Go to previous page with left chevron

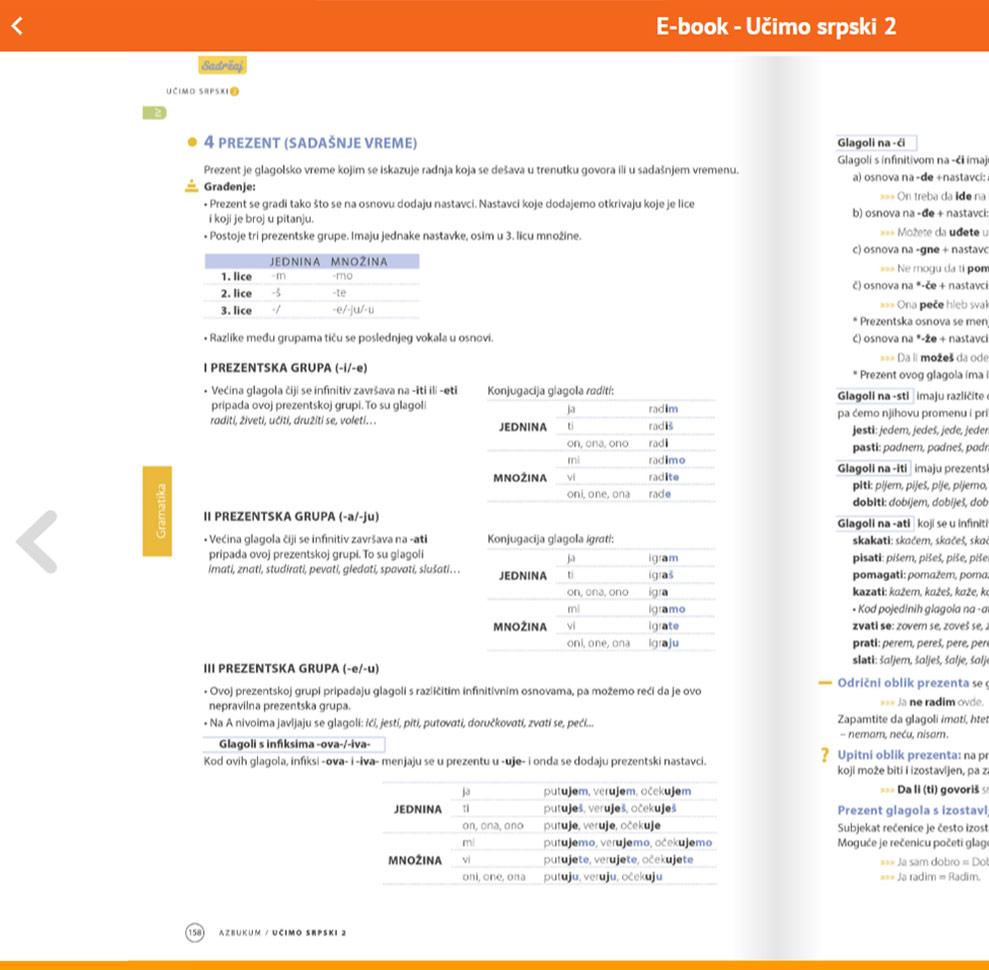pos(37,542)
